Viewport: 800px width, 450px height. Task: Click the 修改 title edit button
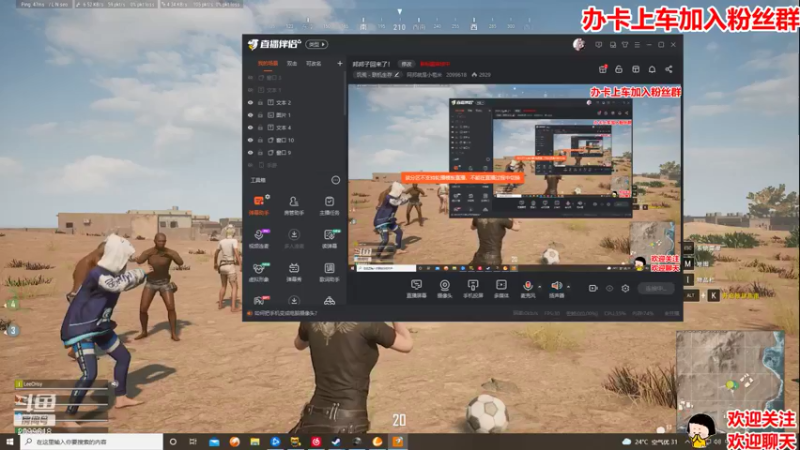point(406,64)
